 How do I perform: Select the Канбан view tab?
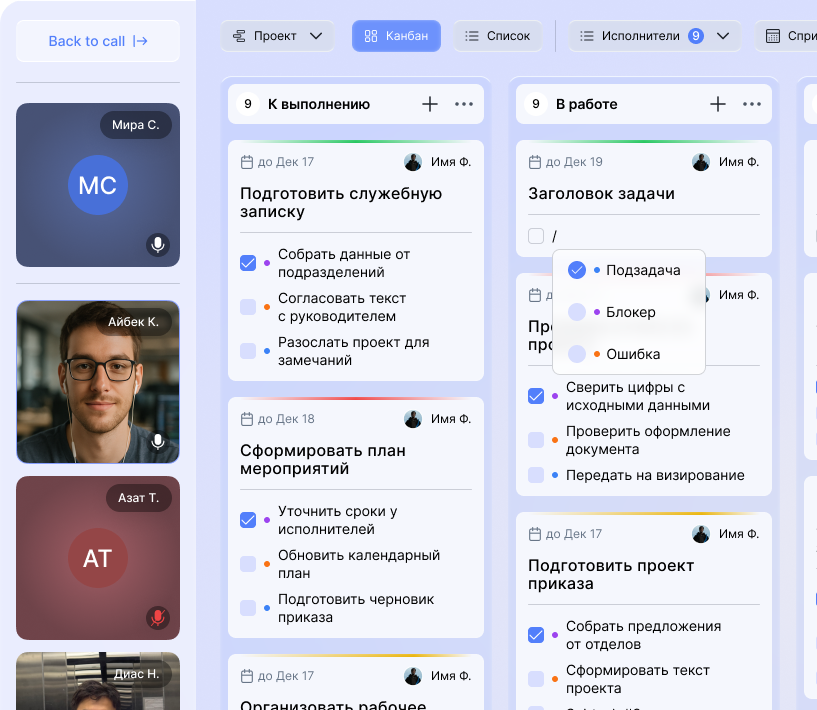point(396,36)
